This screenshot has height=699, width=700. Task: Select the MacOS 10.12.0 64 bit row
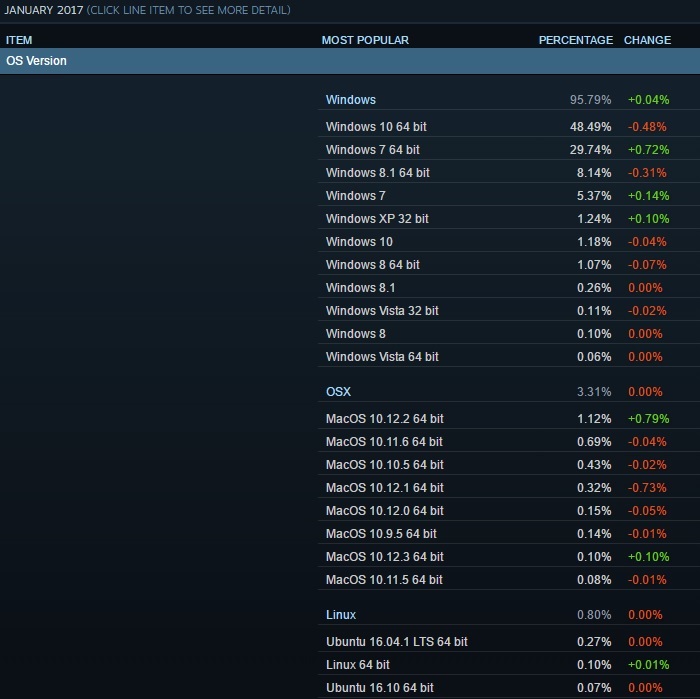(x=508, y=511)
